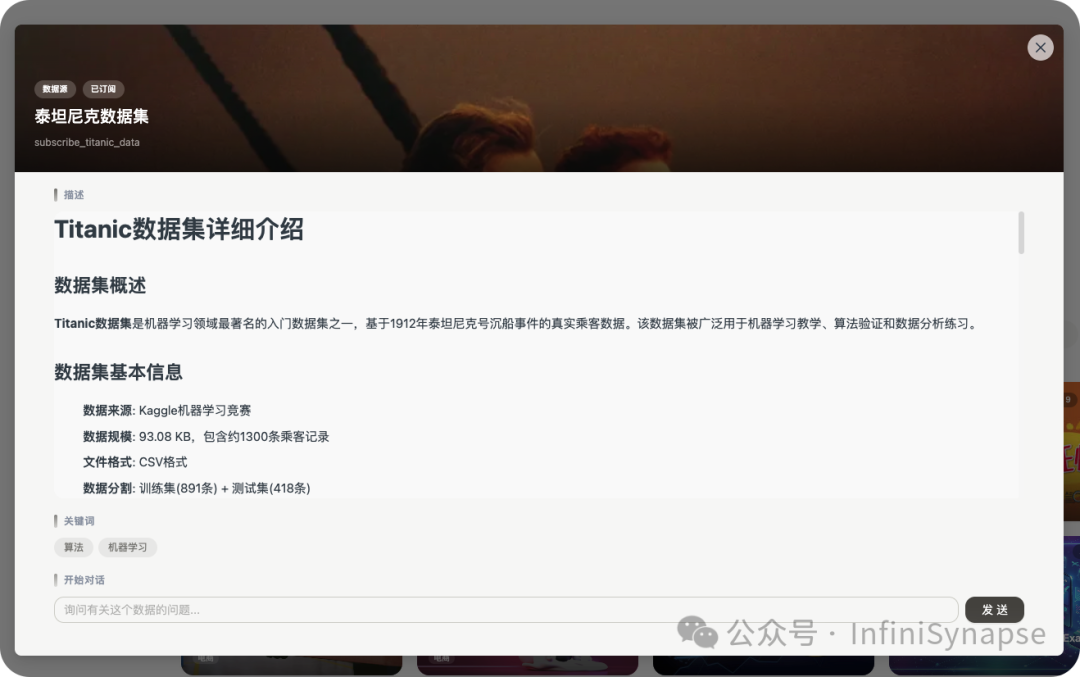Click the 数据集概述 heading

click(x=101, y=285)
